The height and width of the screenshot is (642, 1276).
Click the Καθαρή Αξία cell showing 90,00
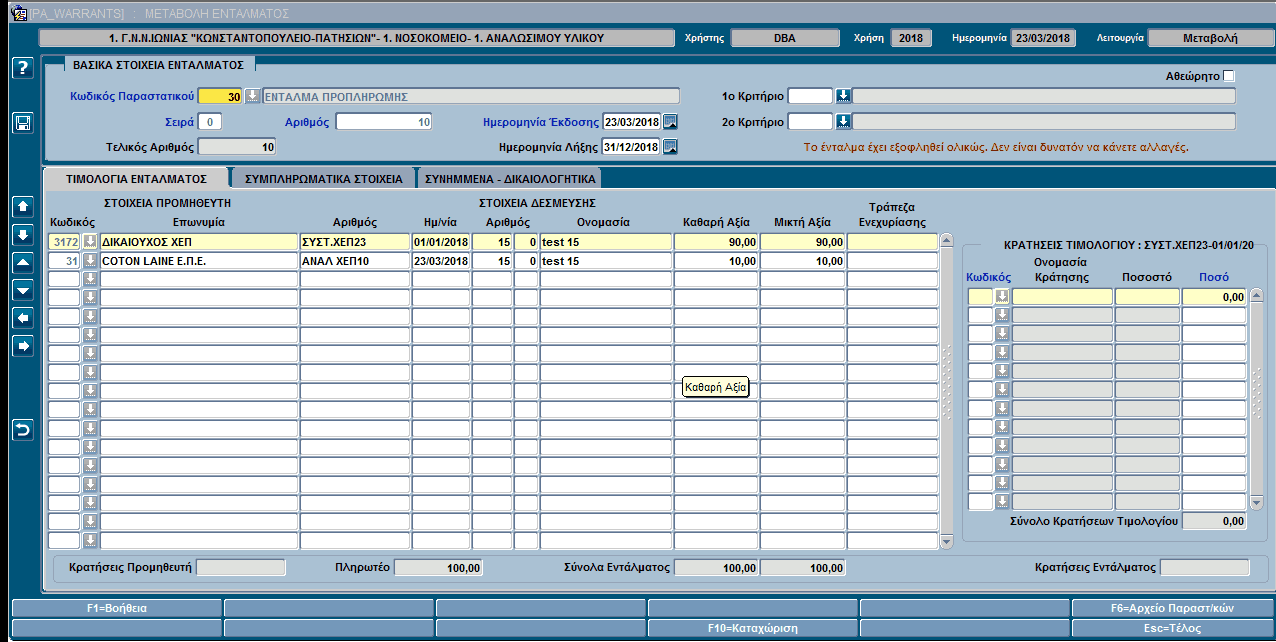click(x=716, y=242)
